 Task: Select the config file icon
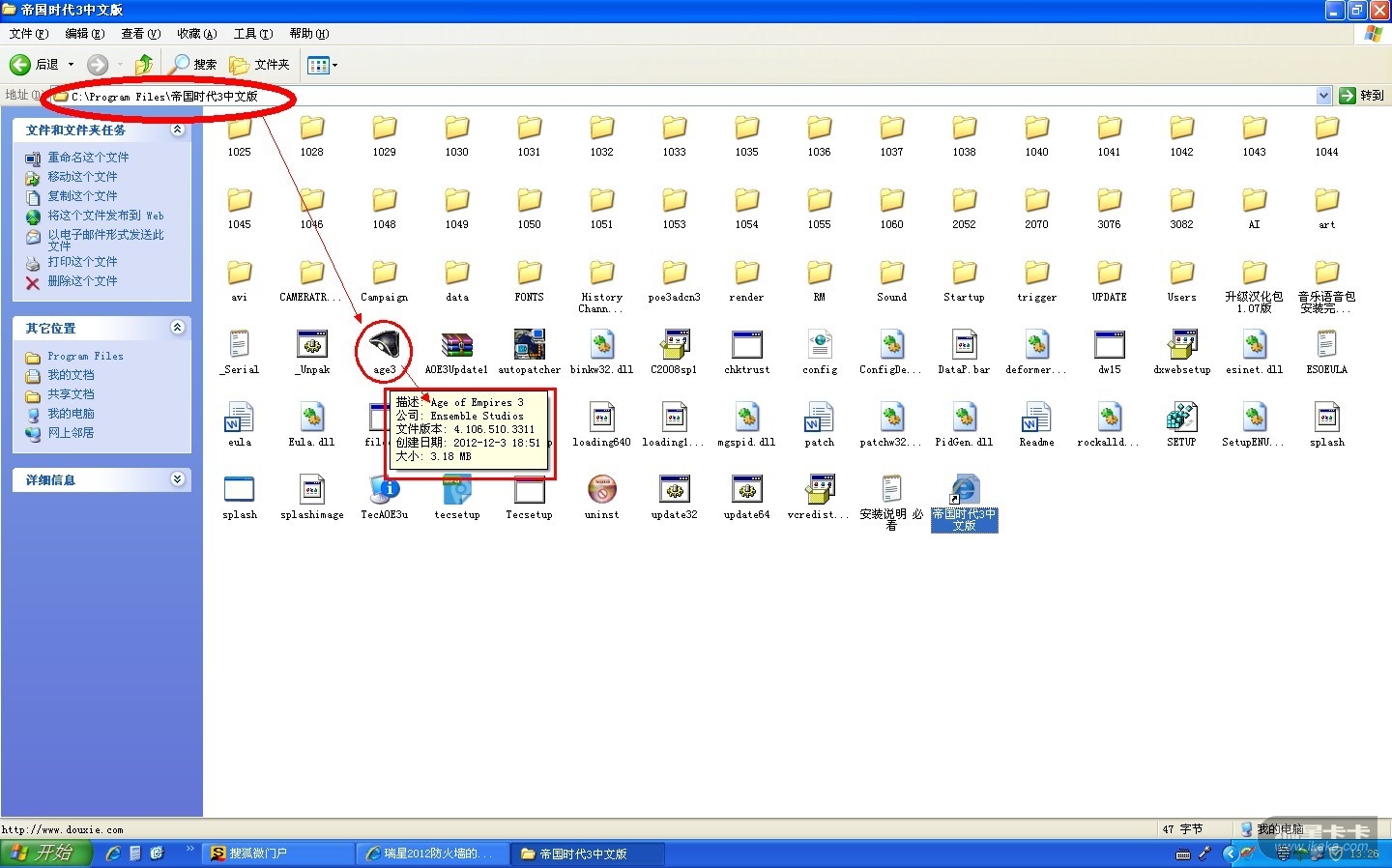[x=819, y=345]
